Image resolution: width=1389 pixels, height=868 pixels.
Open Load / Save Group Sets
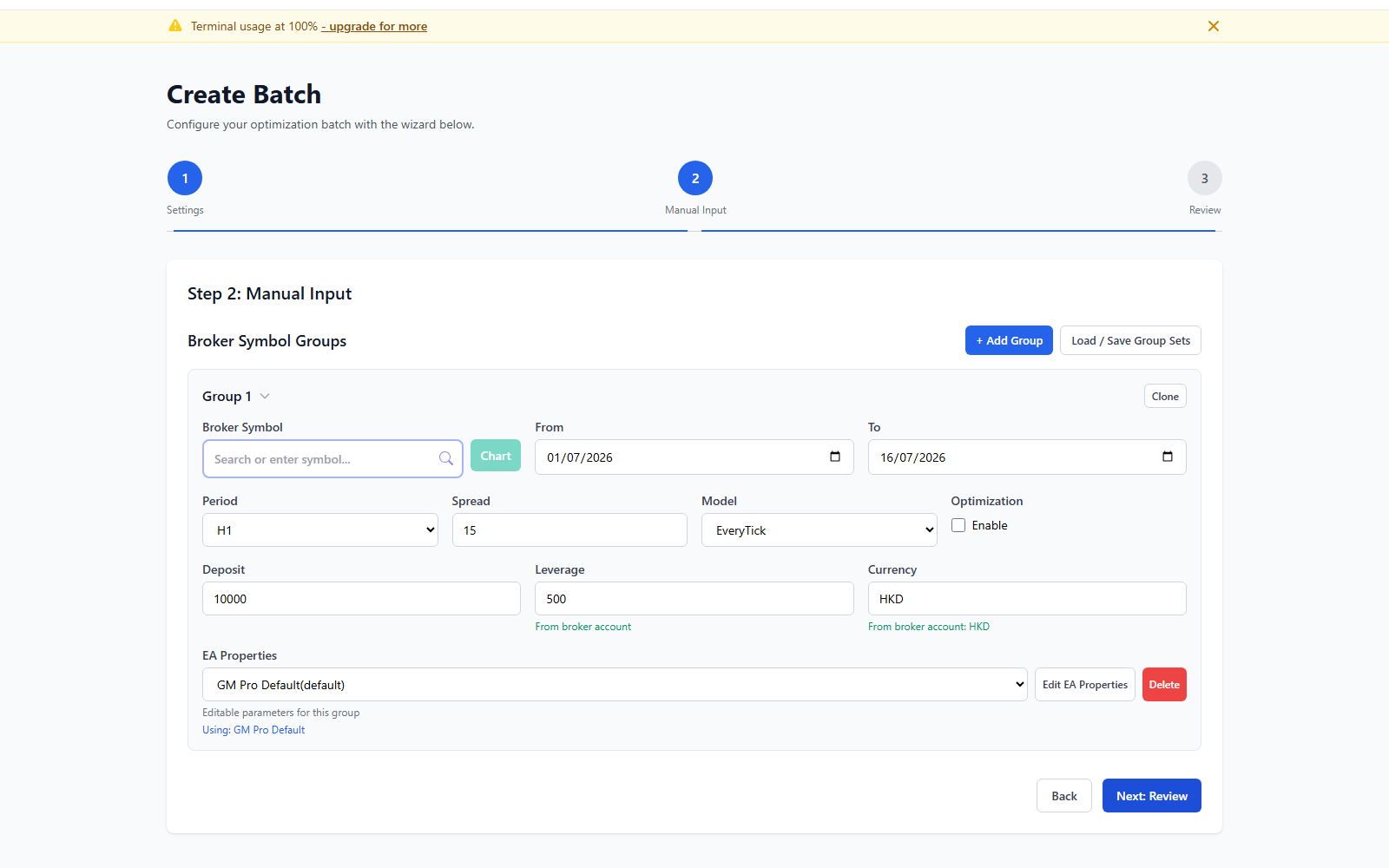(x=1130, y=340)
